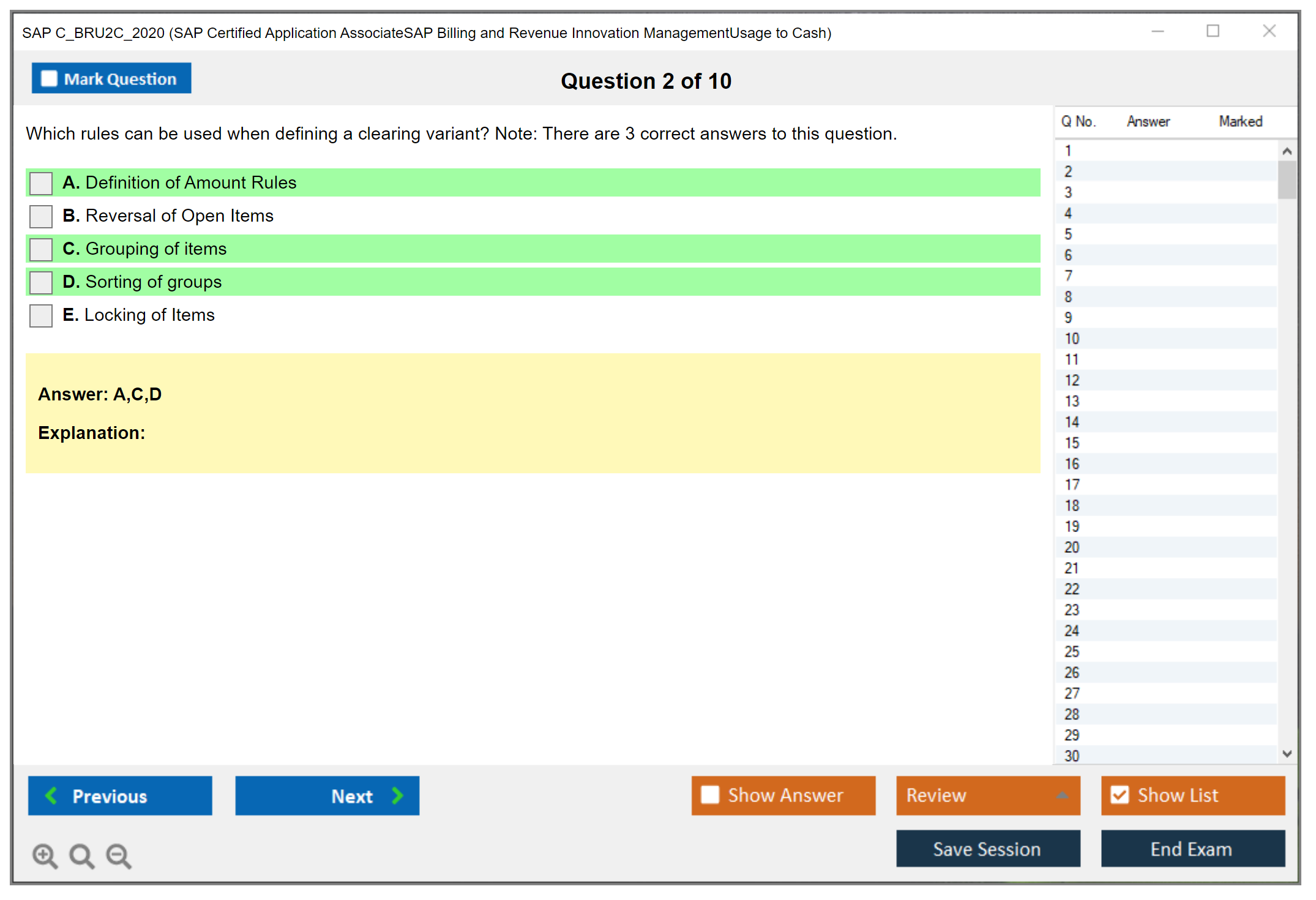The height and width of the screenshot is (900, 1316).
Task: Click the zoom out magnifier icon
Action: coord(118,855)
